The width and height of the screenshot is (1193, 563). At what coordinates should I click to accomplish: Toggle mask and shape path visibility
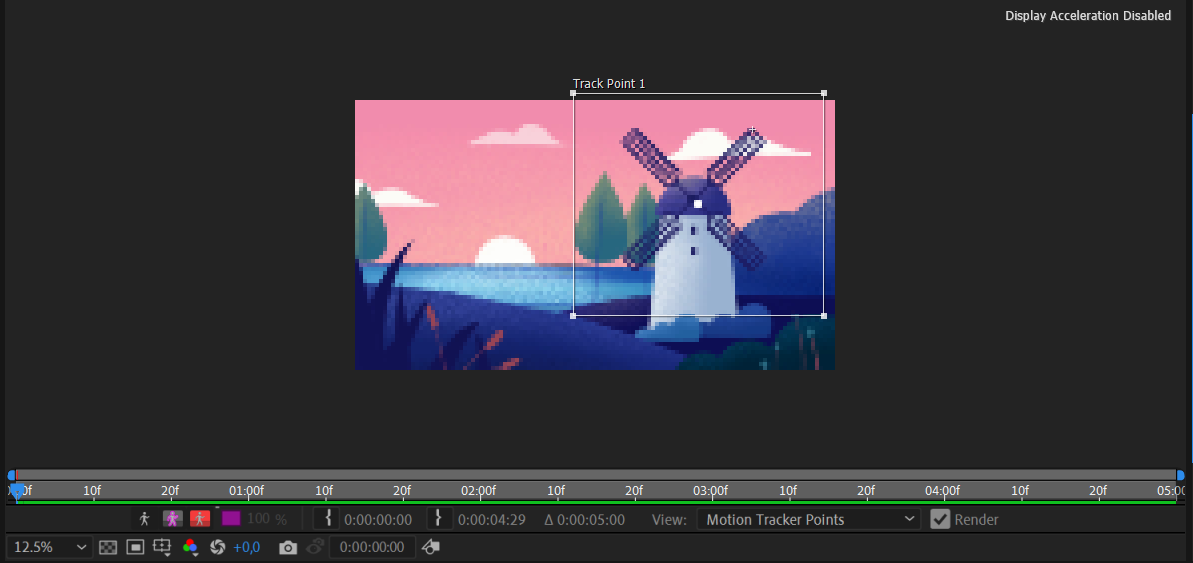point(135,547)
